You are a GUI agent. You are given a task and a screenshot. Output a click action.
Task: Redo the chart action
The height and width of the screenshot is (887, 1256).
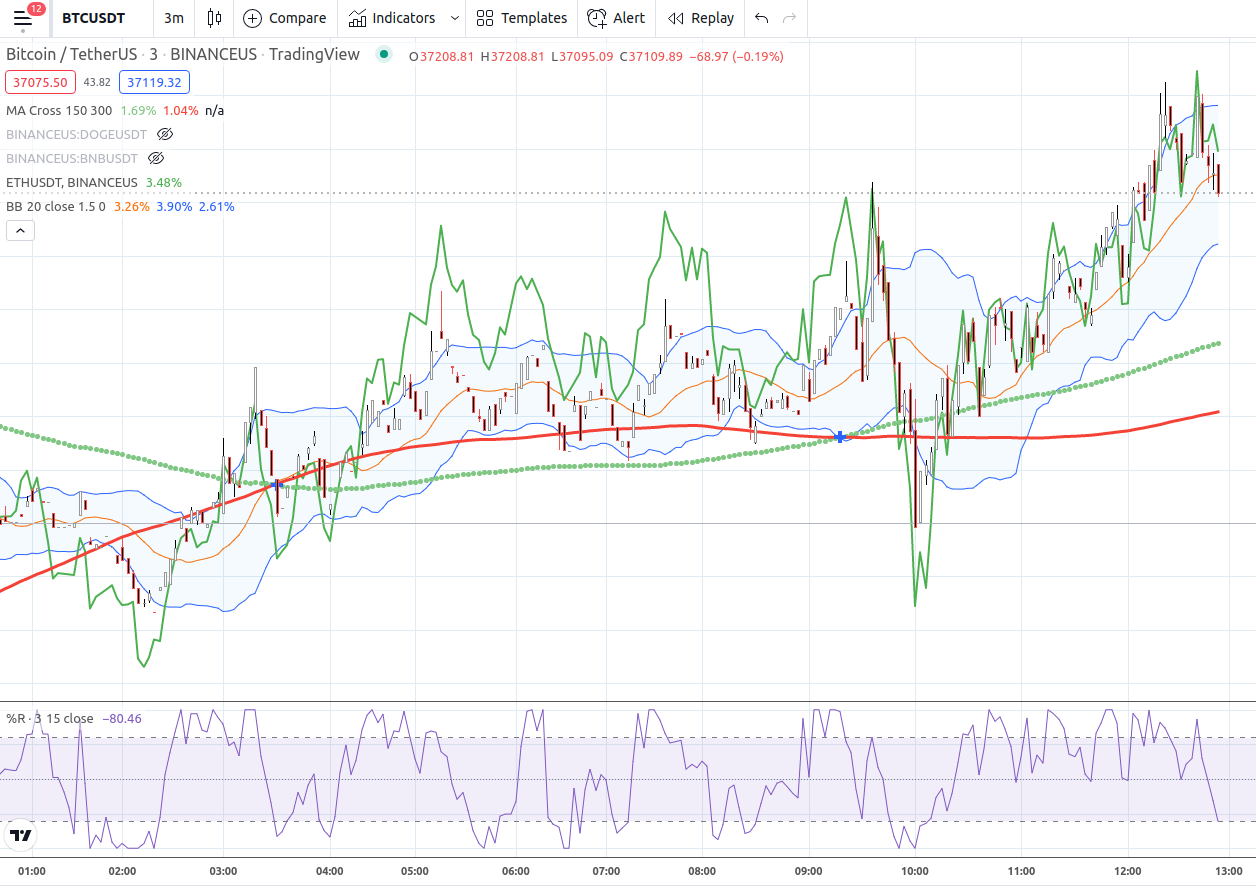[790, 18]
